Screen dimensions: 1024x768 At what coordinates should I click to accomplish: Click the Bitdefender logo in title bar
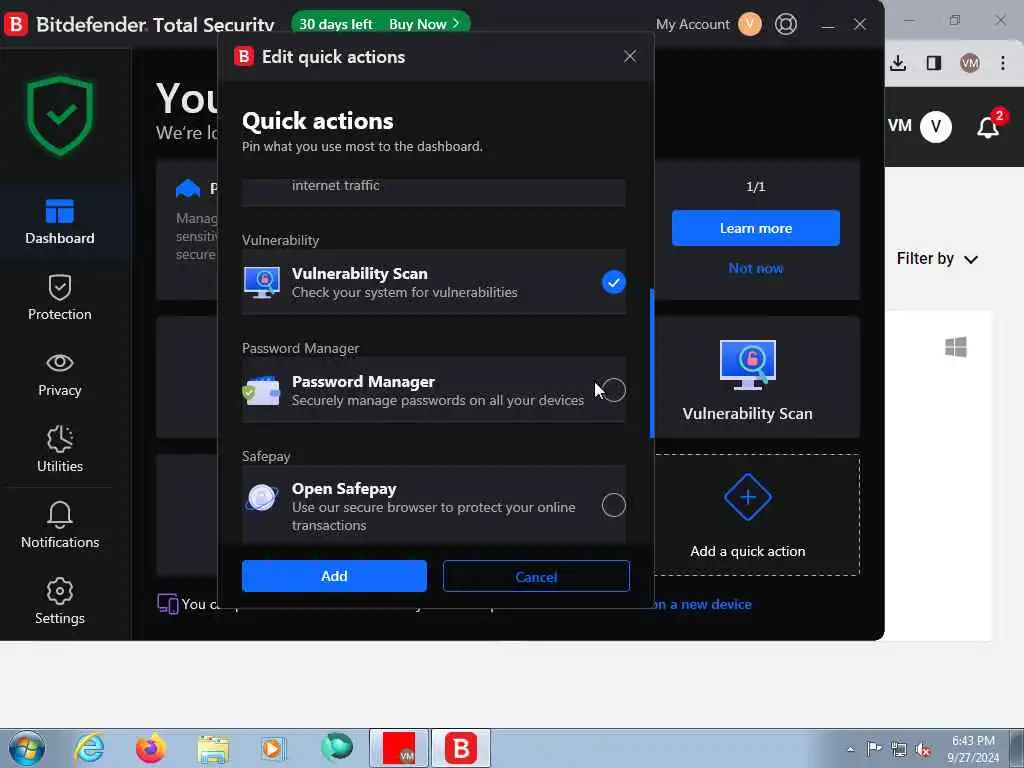point(16,24)
